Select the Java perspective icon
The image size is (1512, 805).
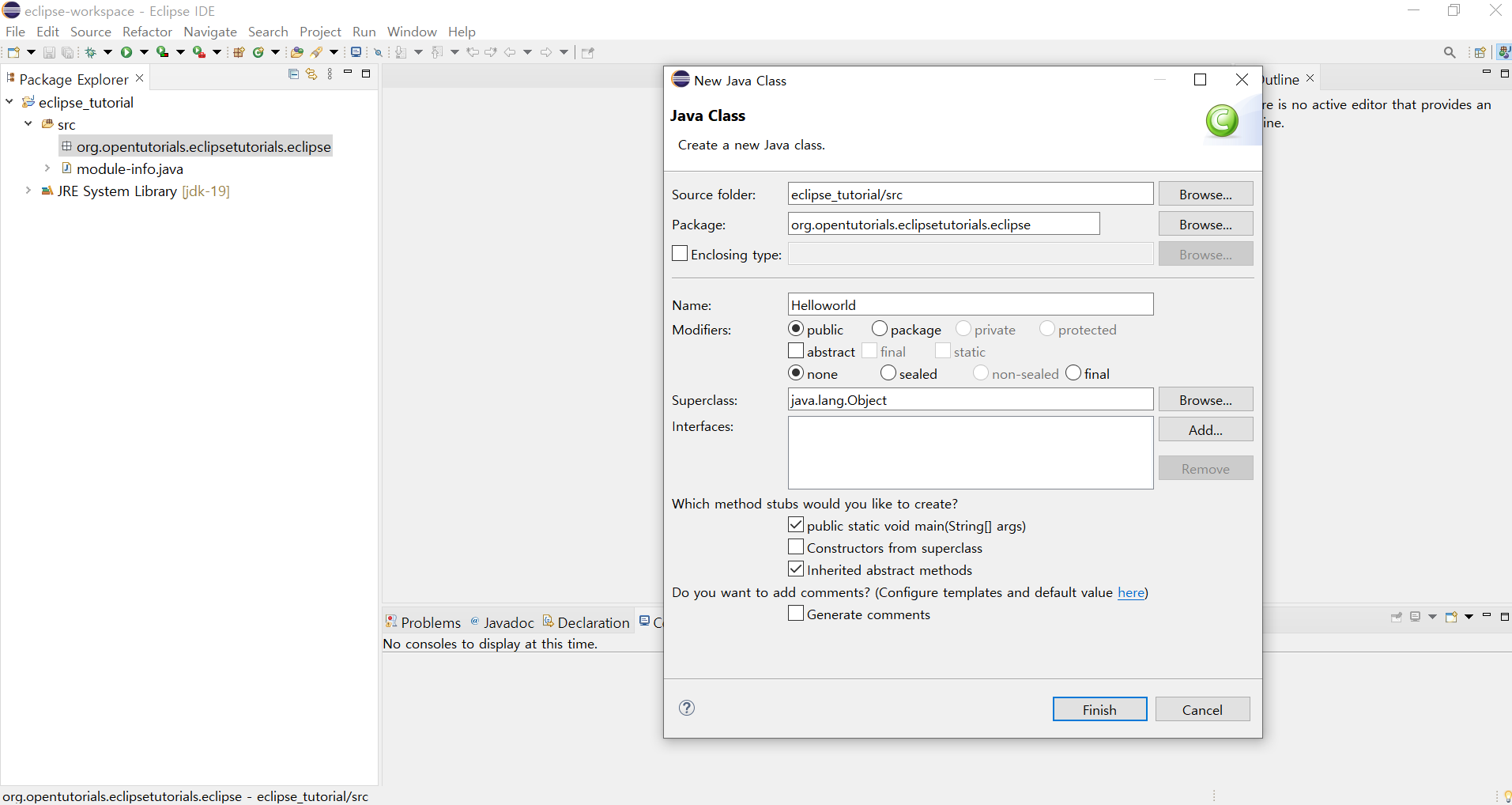pyautogui.click(x=1503, y=52)
